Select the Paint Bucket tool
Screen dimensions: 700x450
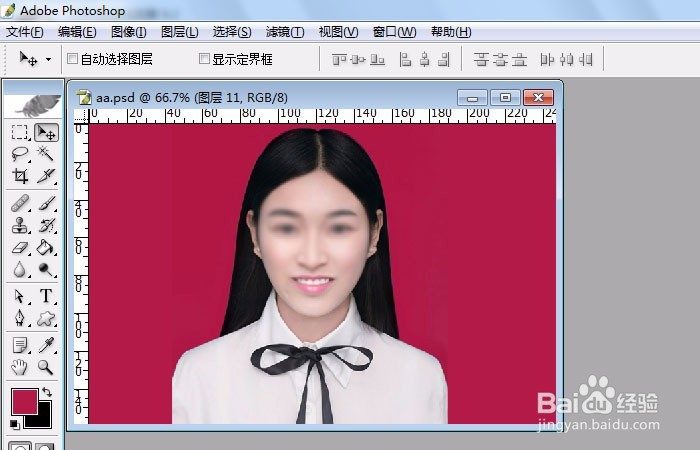[46, 247]
